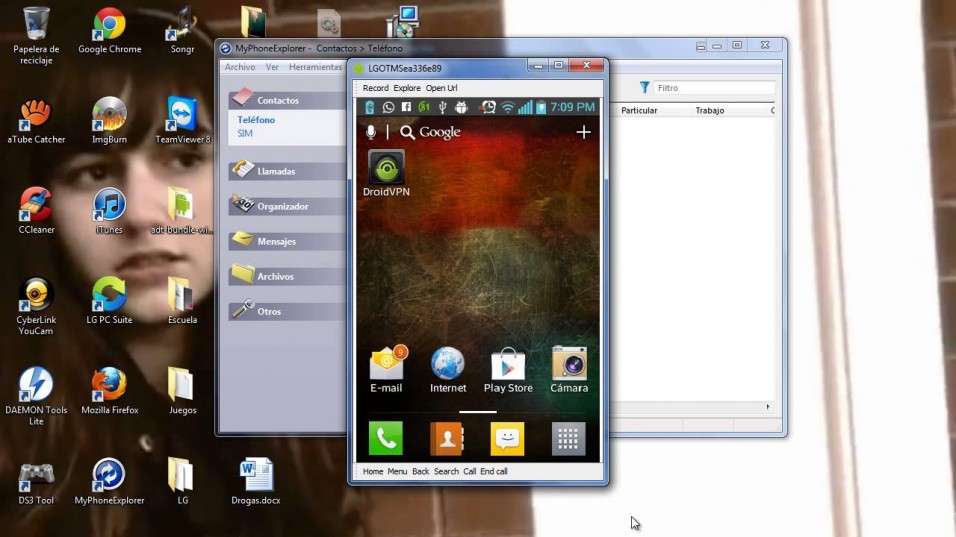Click the Trabajo column header
Viewport: 956px width, 537px height.
710,110
